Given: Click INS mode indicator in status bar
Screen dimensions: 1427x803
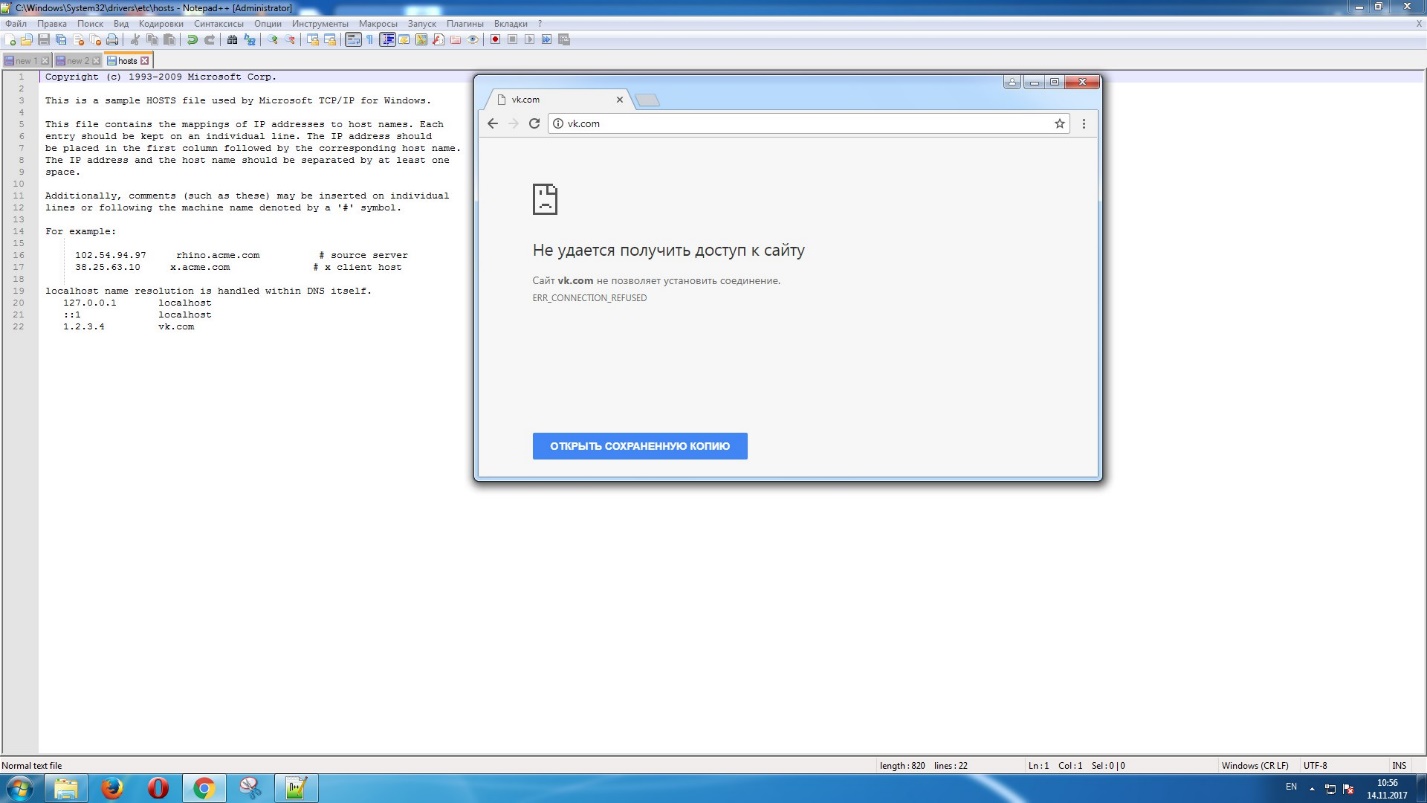Looking at the screenshot, I should pyautogui.click(x=1399, y=766).
